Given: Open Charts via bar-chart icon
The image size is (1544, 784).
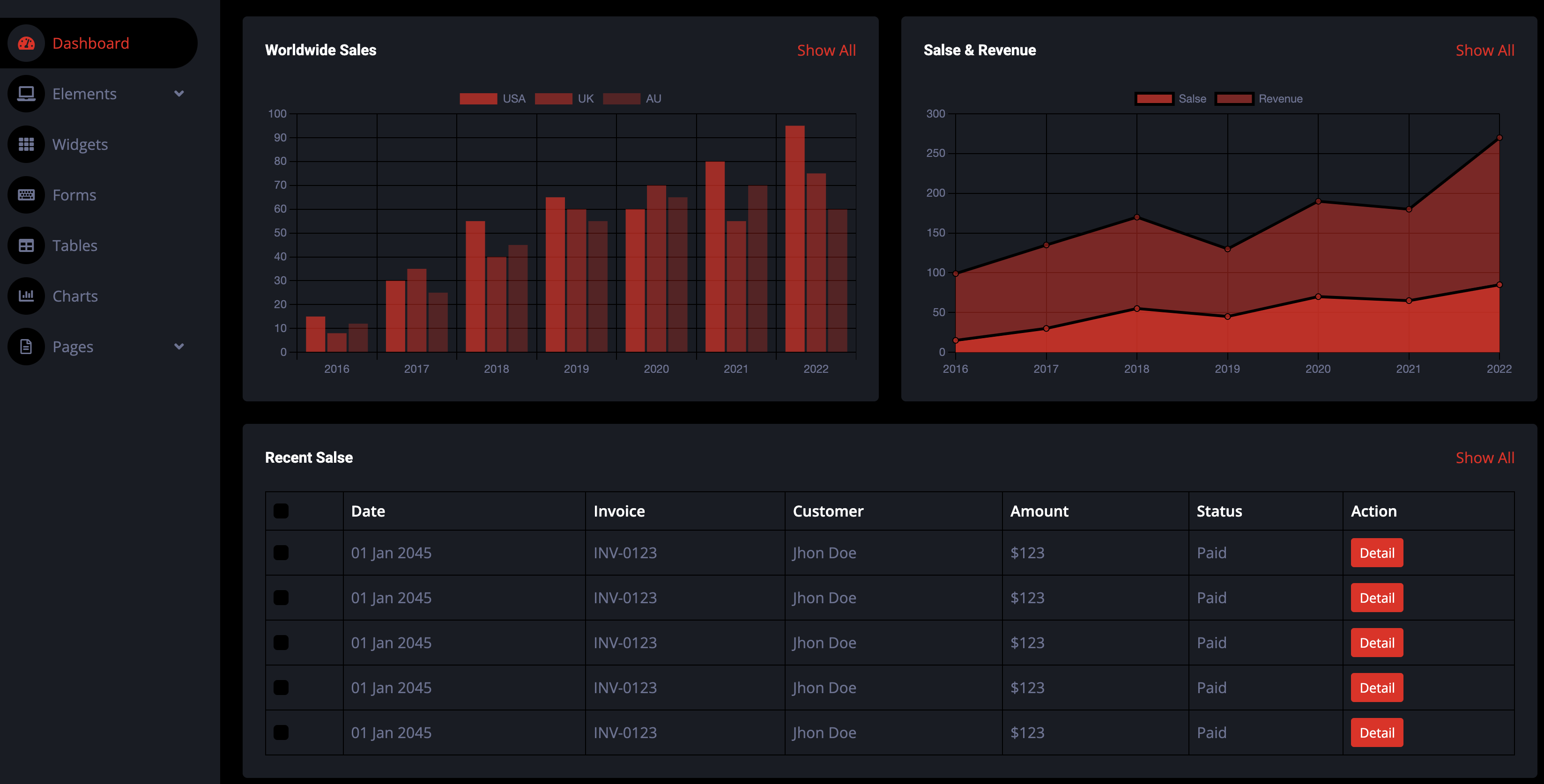Looking at the screenshot, I should pyautogui.click(x=26, y=296).
